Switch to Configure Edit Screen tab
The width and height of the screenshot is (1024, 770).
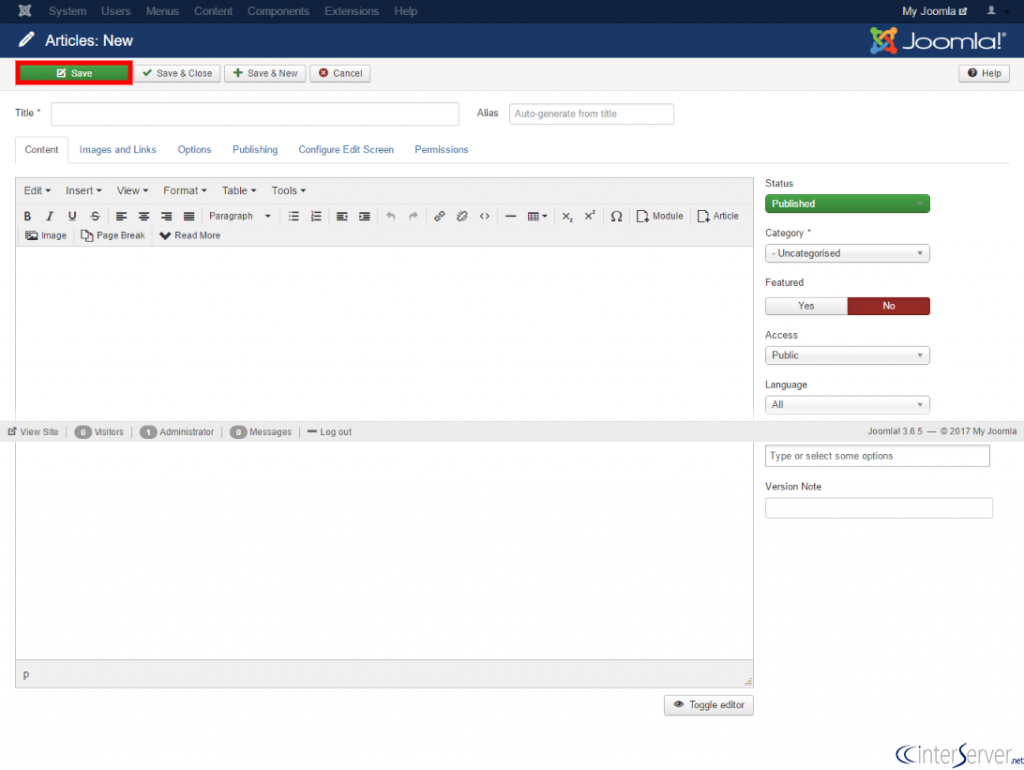[x=346, y=150]
